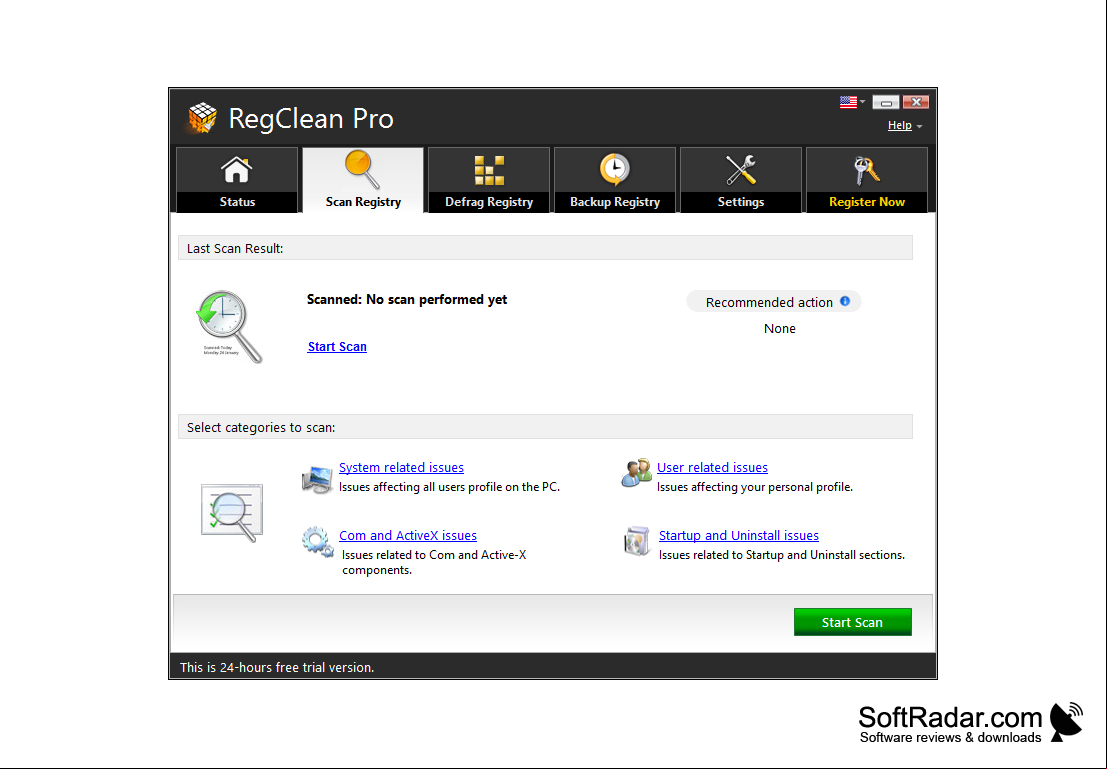The height and width of the screenshot is (769, 1107).
Task: Click the User related issues people icon
Action: 636,472
